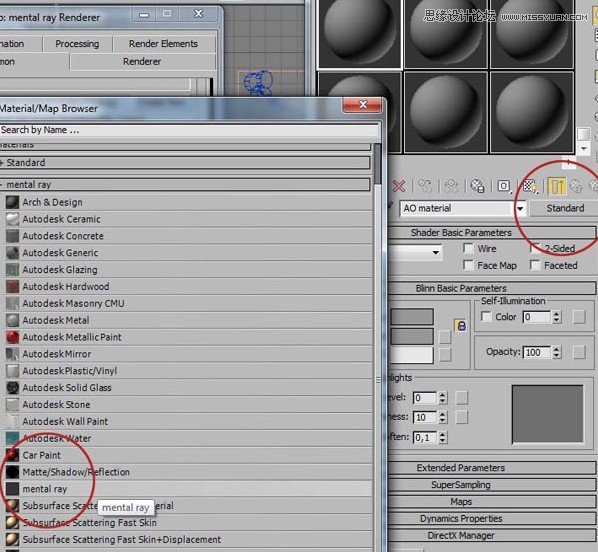The width and height of the screenshot is (598, 552).
Task: Click the Autodesk Plastic/Vinyl material icon
Action: pos(12,371)
